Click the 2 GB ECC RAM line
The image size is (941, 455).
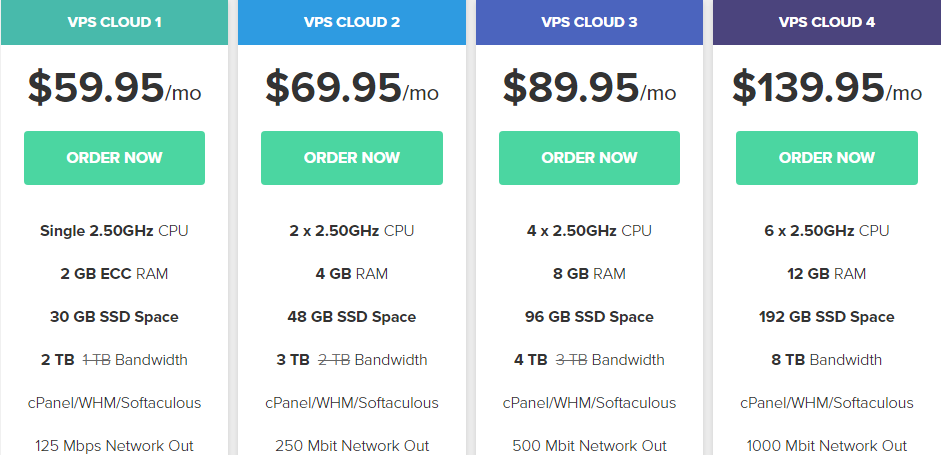(x=114, y=274)
